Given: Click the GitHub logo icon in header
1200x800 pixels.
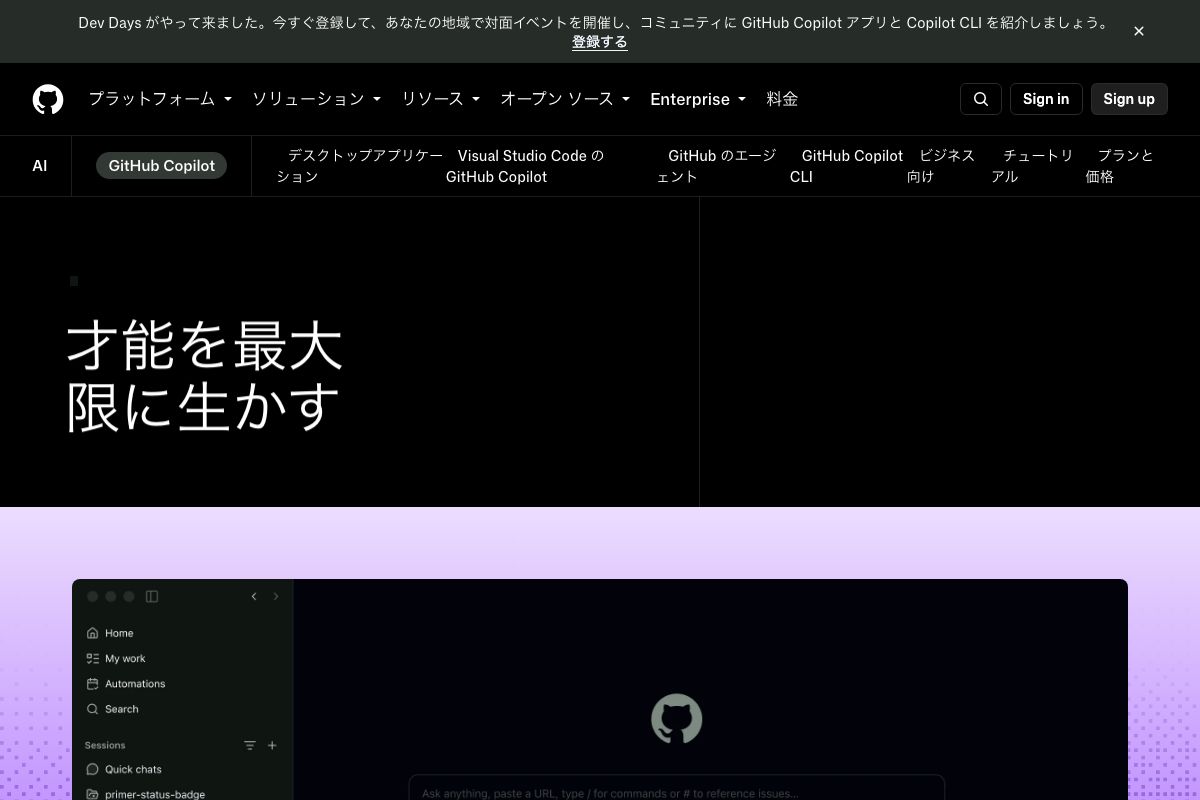Looking at the screenshot, I should coord(48,99).
